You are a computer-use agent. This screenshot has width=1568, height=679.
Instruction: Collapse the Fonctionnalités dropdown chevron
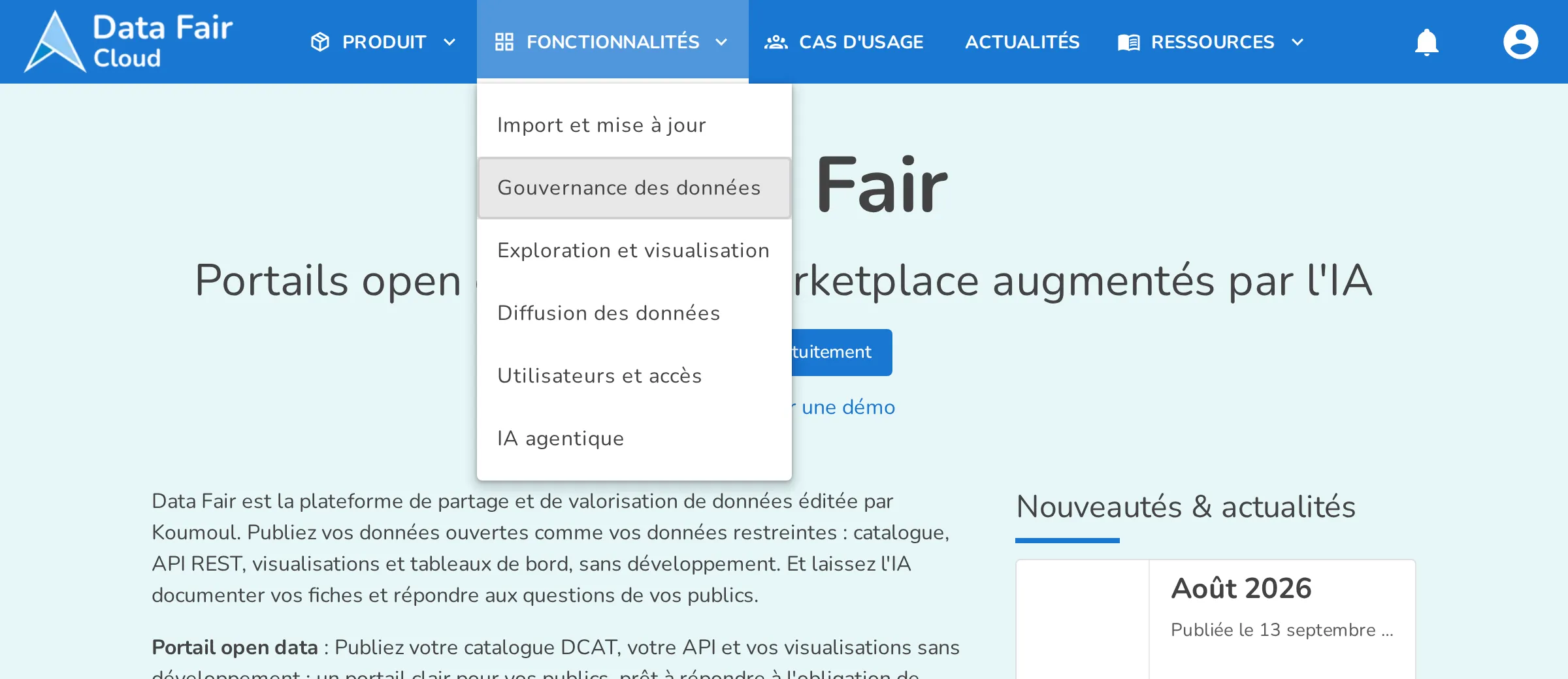[721, 42]
